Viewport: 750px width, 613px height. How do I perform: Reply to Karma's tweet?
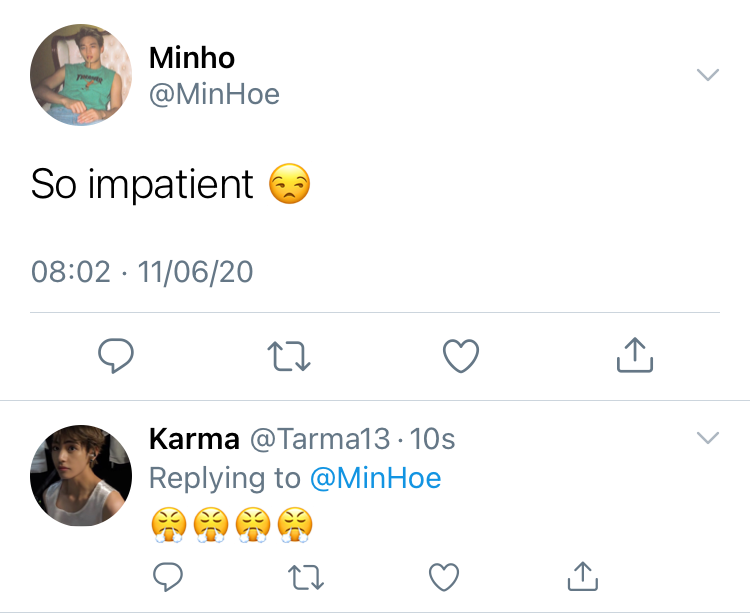[167, 577]
